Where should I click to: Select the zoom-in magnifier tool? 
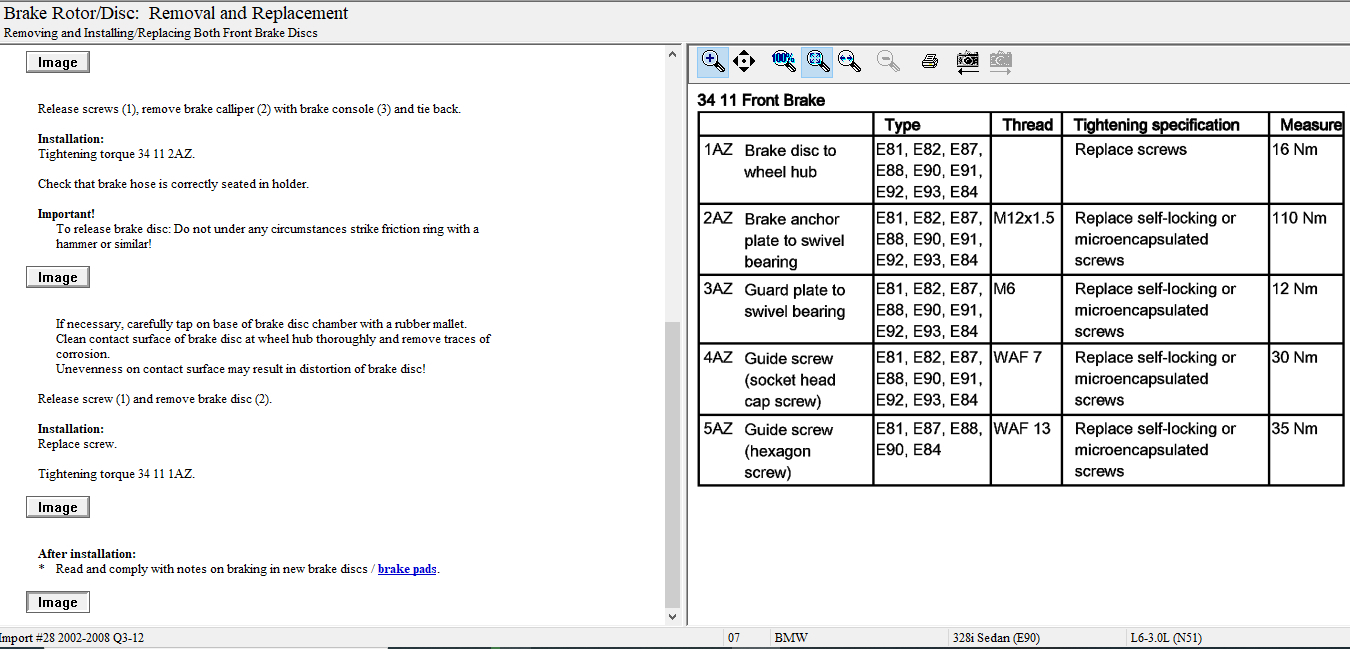coord(713,61)
